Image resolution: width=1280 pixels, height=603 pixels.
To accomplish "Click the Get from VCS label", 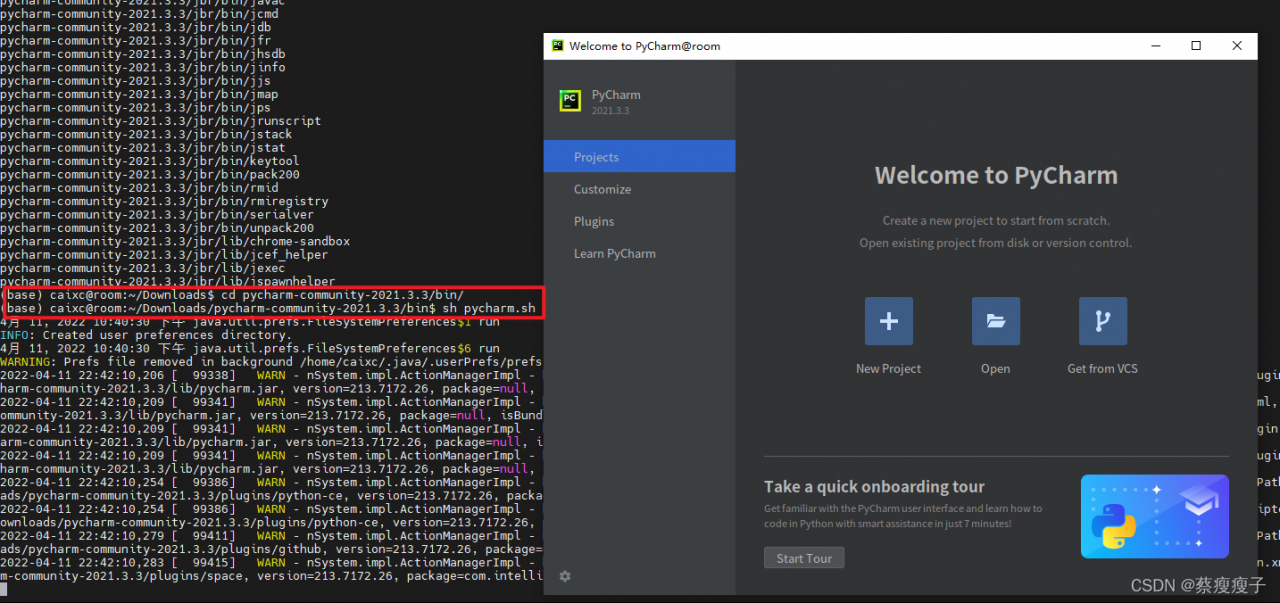I will coord(1102,369).
